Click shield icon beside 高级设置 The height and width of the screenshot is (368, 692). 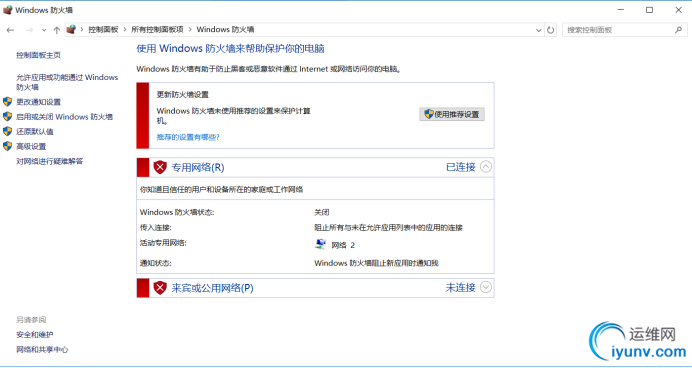[8, 146]
